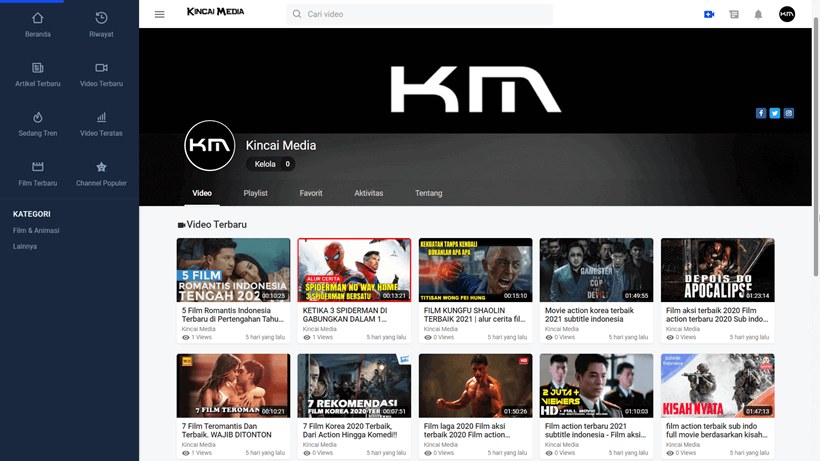The image size is (820, 461).
Task: Open the notifications bell
Action: (x=758, y=14)
